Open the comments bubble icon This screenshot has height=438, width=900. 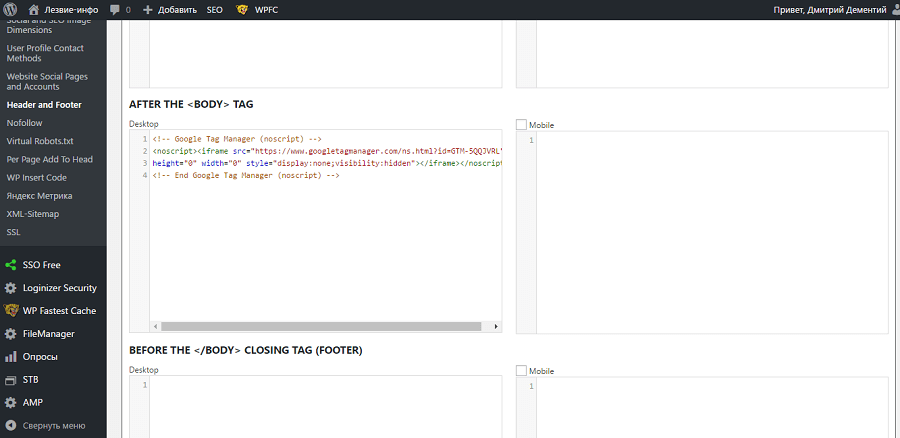coord(114,9)
